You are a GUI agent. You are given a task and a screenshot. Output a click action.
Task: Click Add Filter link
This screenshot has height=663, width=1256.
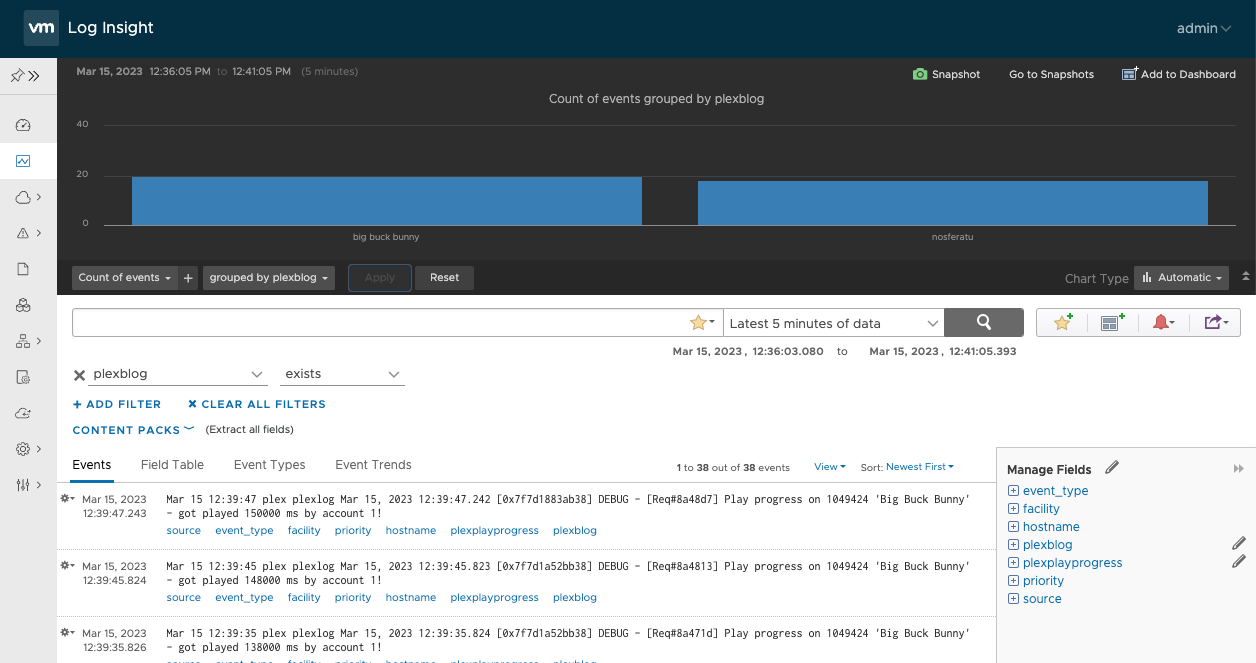(117, 404)
